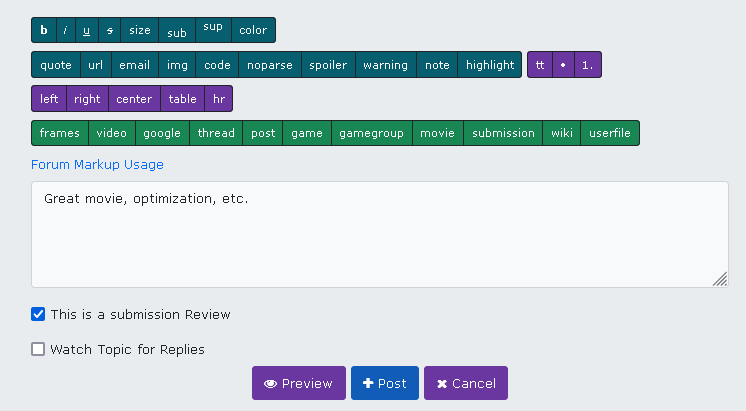Insert a warning tag
This screenshot has height=411, width=746.
[x=385, y=65]
